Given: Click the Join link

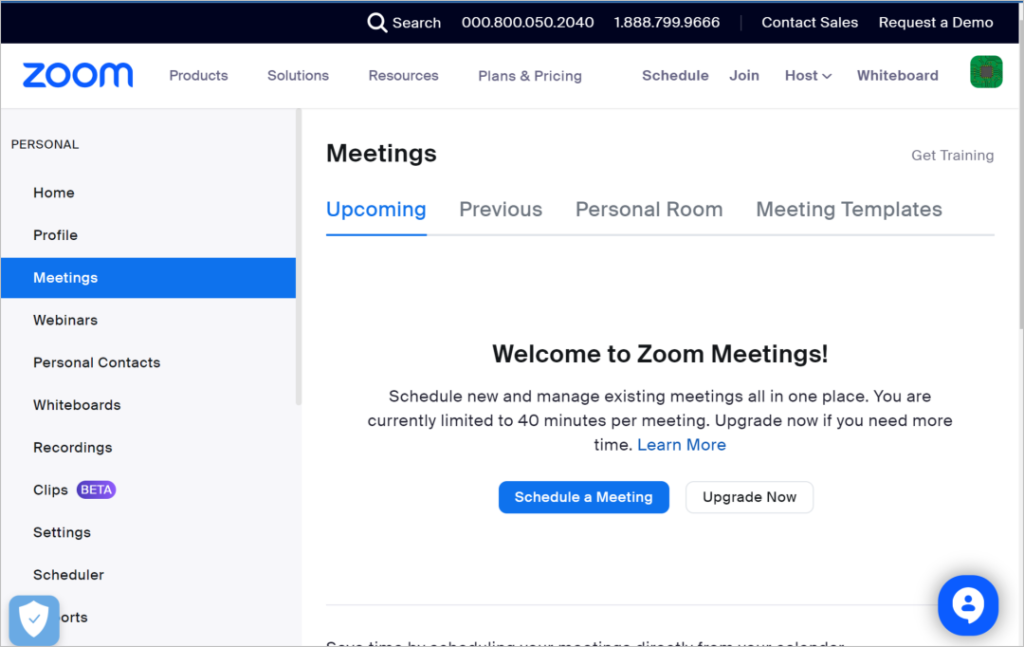Looking at the screenshot, I should pyautogui.click(x=744, y=76).
